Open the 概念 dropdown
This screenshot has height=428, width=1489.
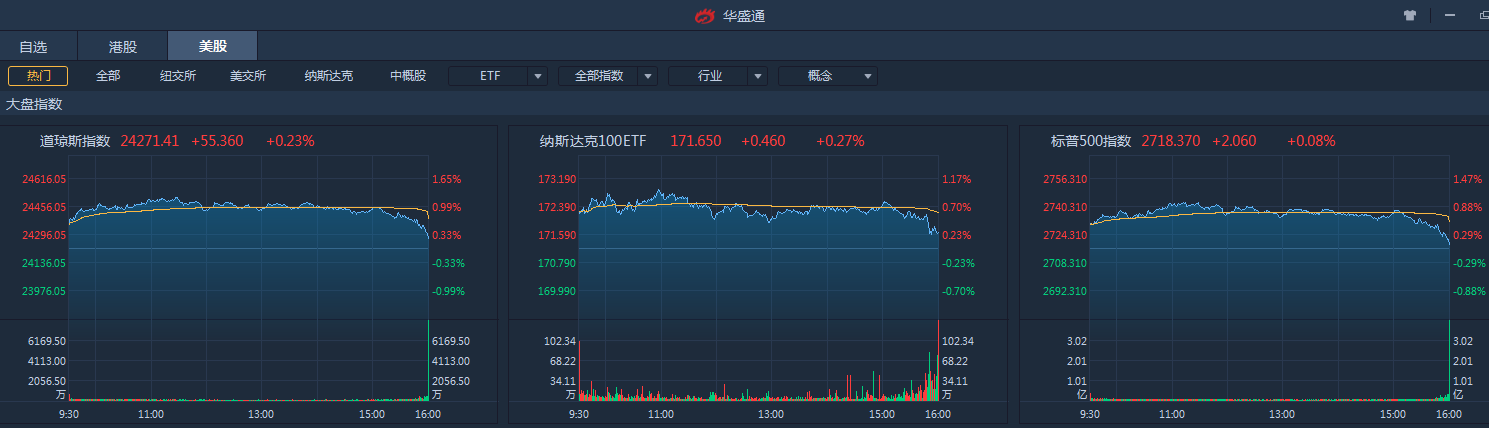(x=828, y=76)
